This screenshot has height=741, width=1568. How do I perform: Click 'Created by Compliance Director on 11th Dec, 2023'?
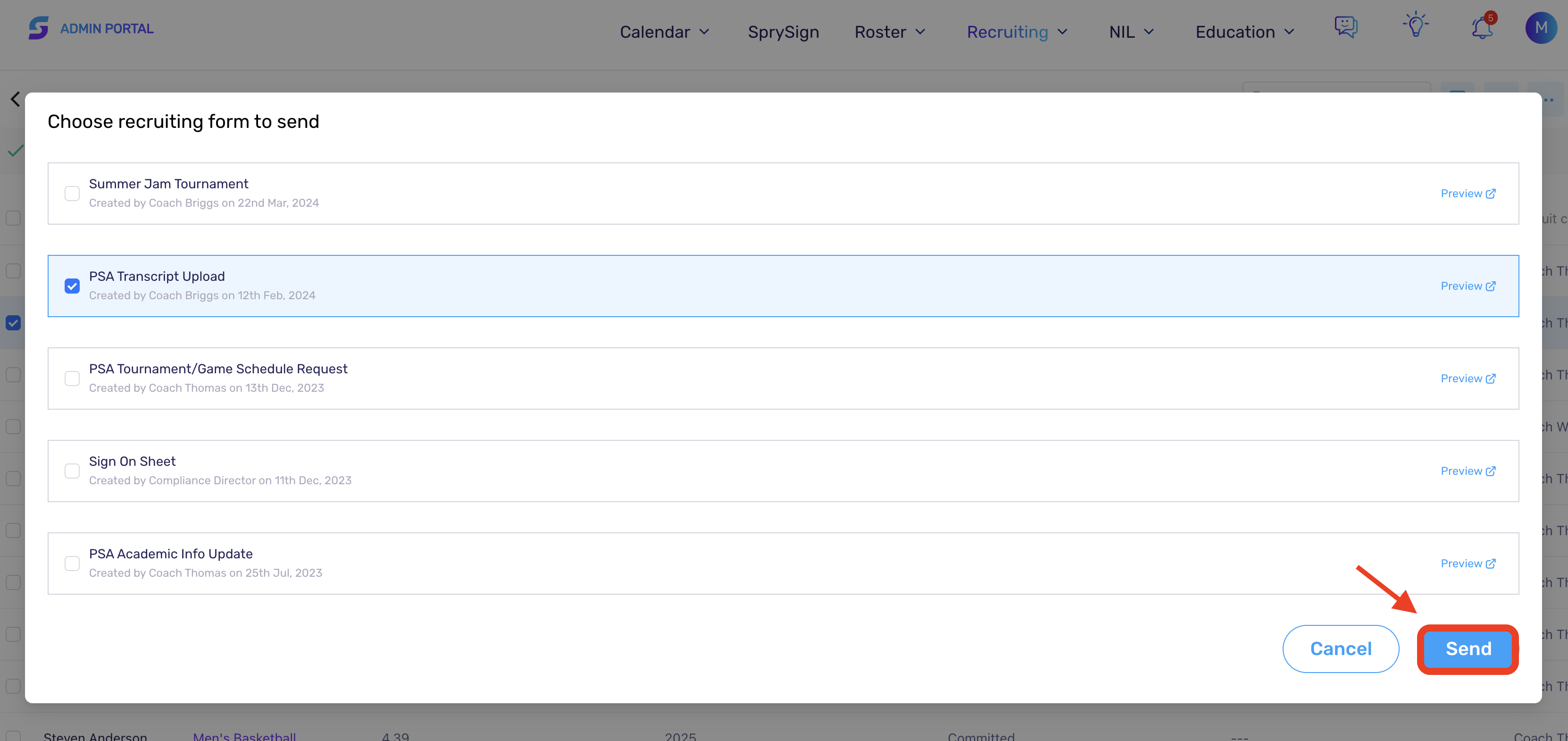coord(220,480)
